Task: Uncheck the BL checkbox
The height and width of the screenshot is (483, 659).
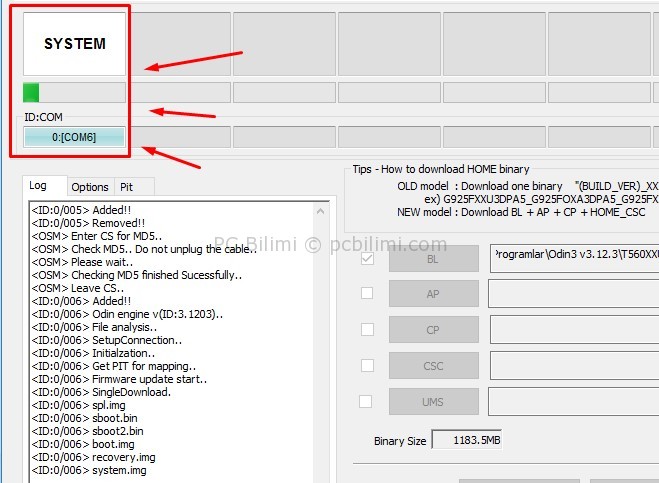Action: click(x=367, y=258)
